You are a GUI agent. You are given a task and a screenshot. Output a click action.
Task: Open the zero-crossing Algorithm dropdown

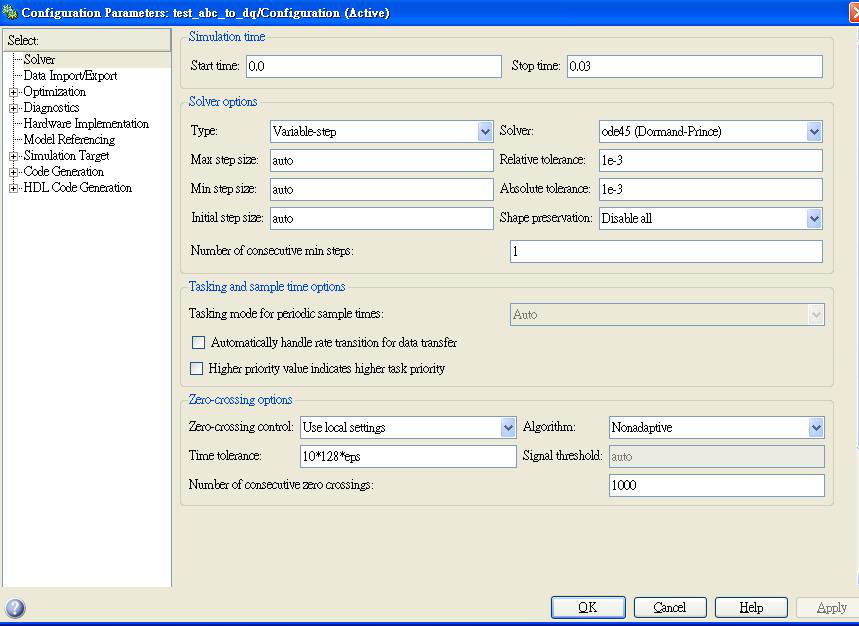pyautogui.click(x=815, y=428)
